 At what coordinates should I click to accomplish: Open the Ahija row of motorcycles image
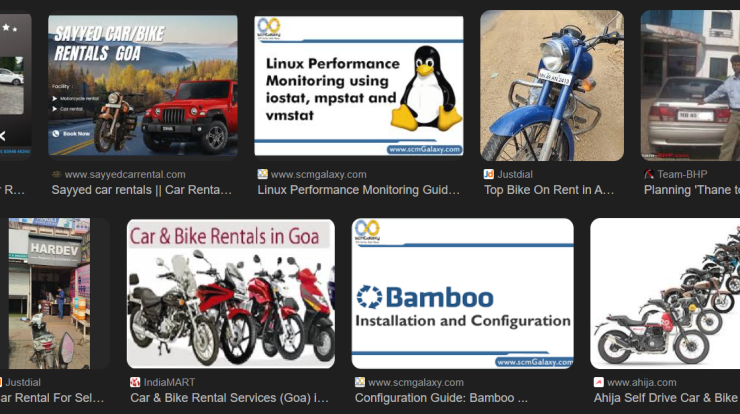[x=665, y=294]
